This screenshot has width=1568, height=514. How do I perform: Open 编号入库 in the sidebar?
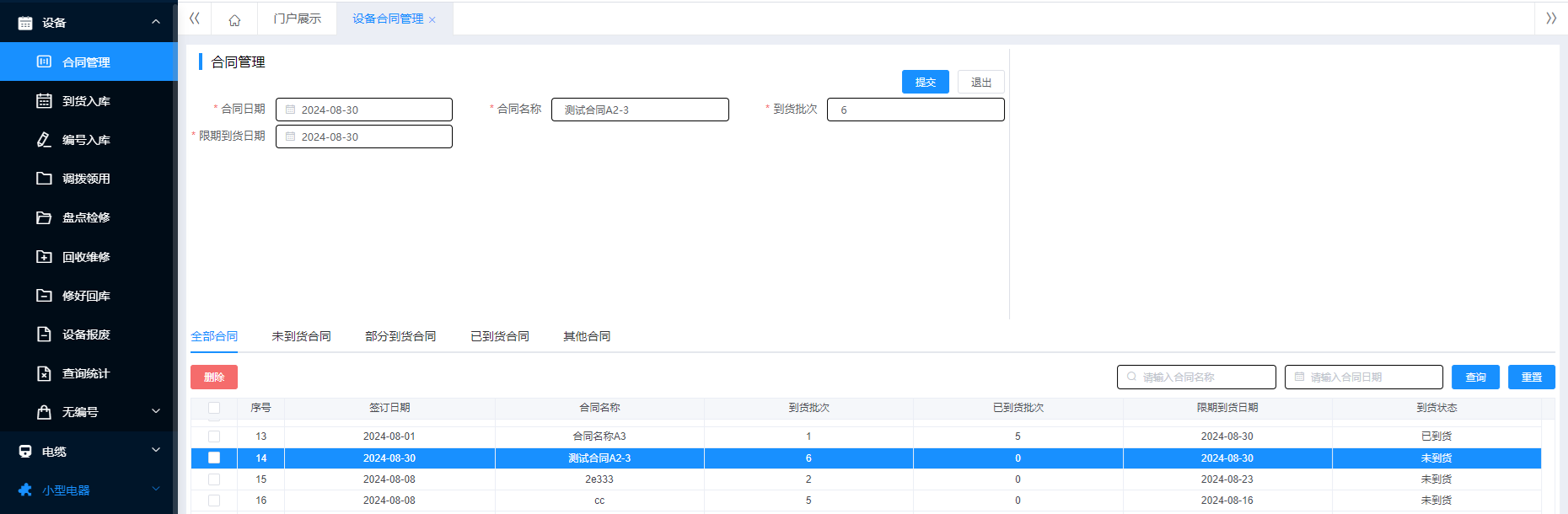(x=86, y=140)
